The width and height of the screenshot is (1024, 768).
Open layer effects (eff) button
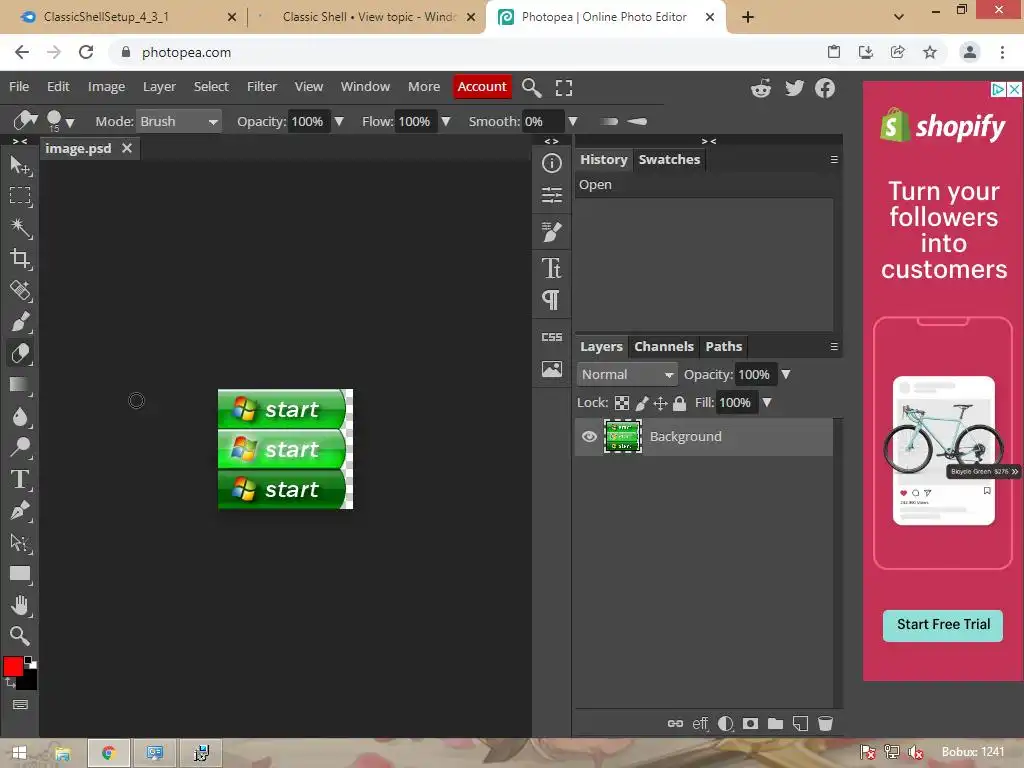pos(700,724)
